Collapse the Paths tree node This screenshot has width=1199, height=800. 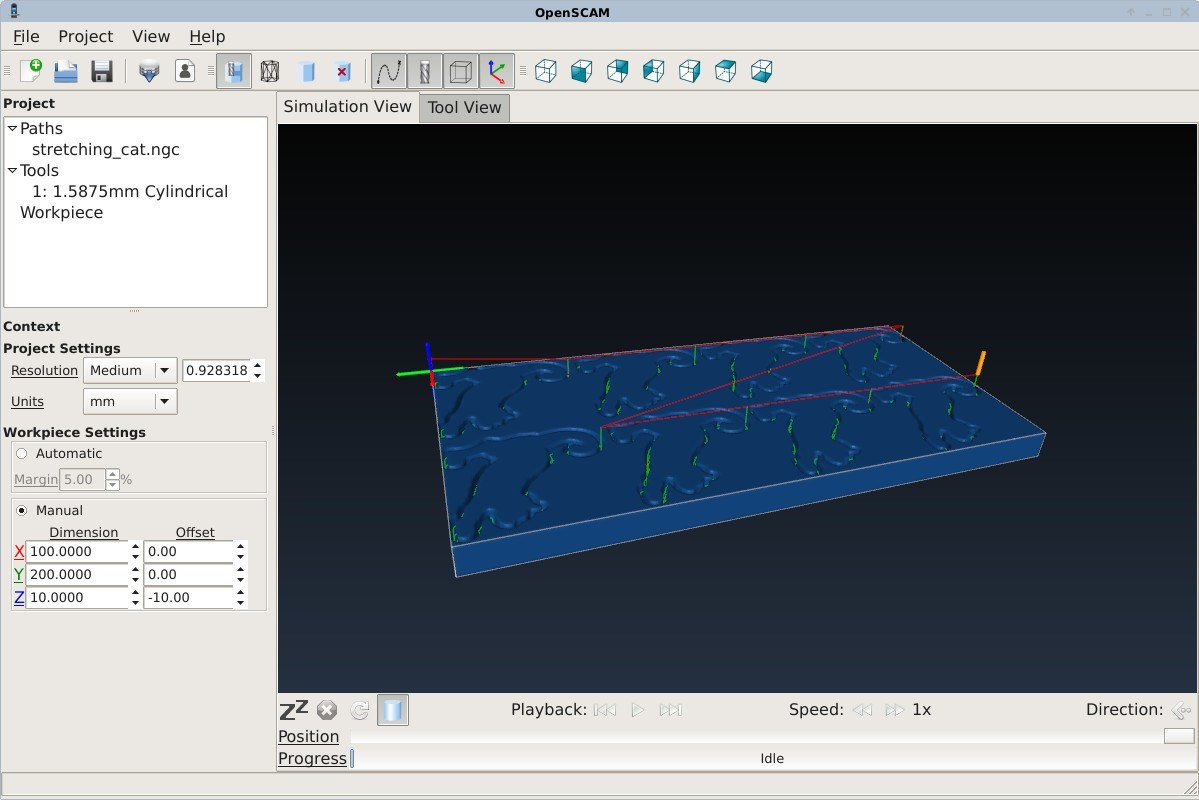click(12, 129)
